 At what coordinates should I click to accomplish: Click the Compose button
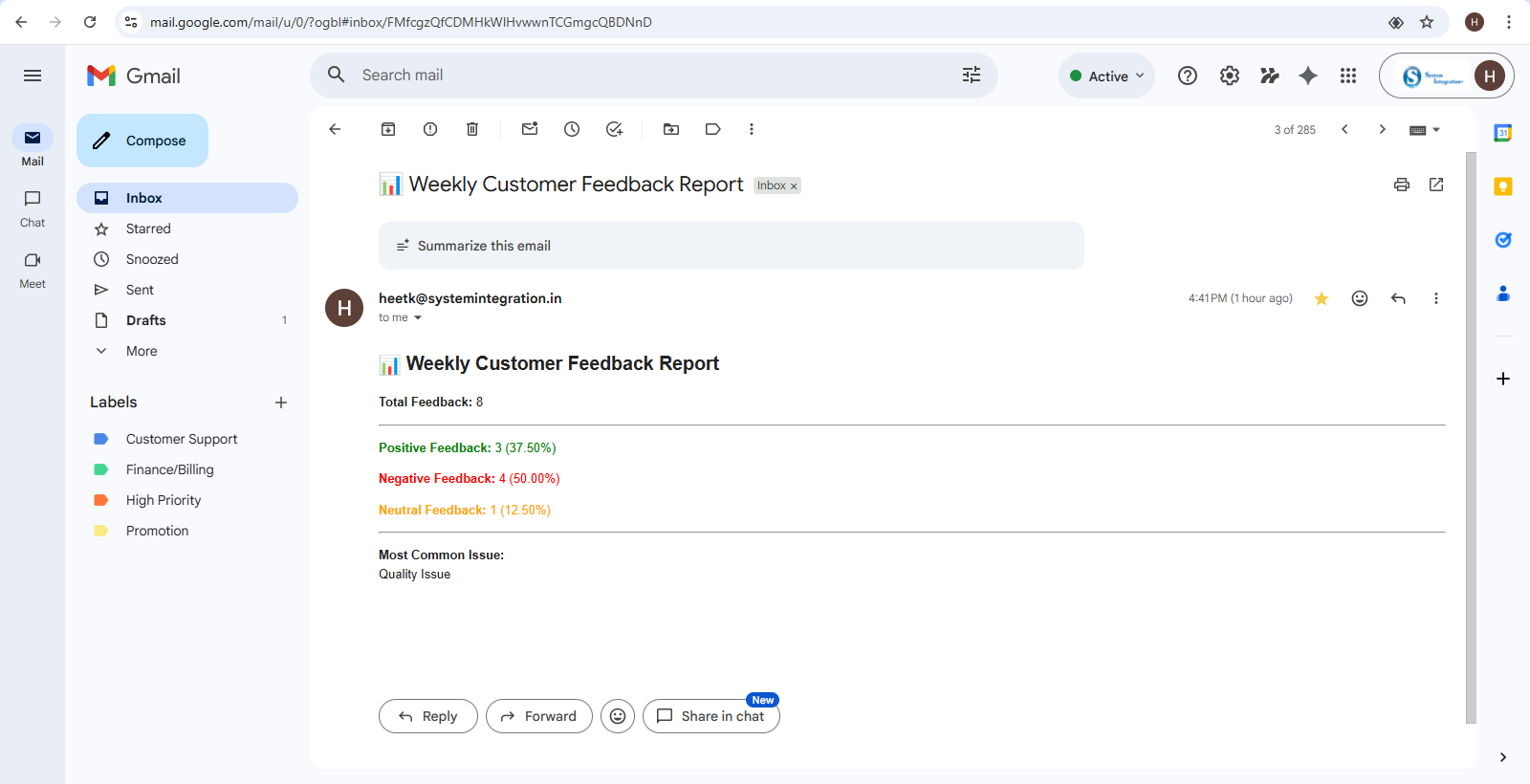[142, 141]
